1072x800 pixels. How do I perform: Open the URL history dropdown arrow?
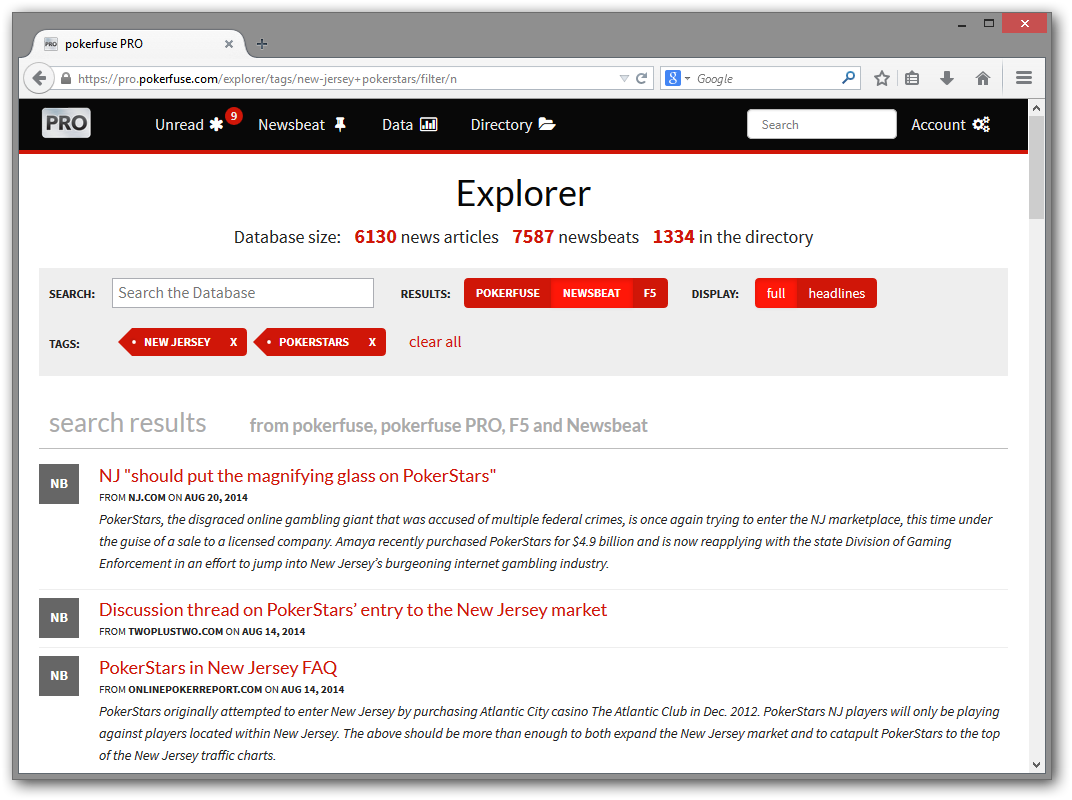pyautogui.click(x=624, y=79)
